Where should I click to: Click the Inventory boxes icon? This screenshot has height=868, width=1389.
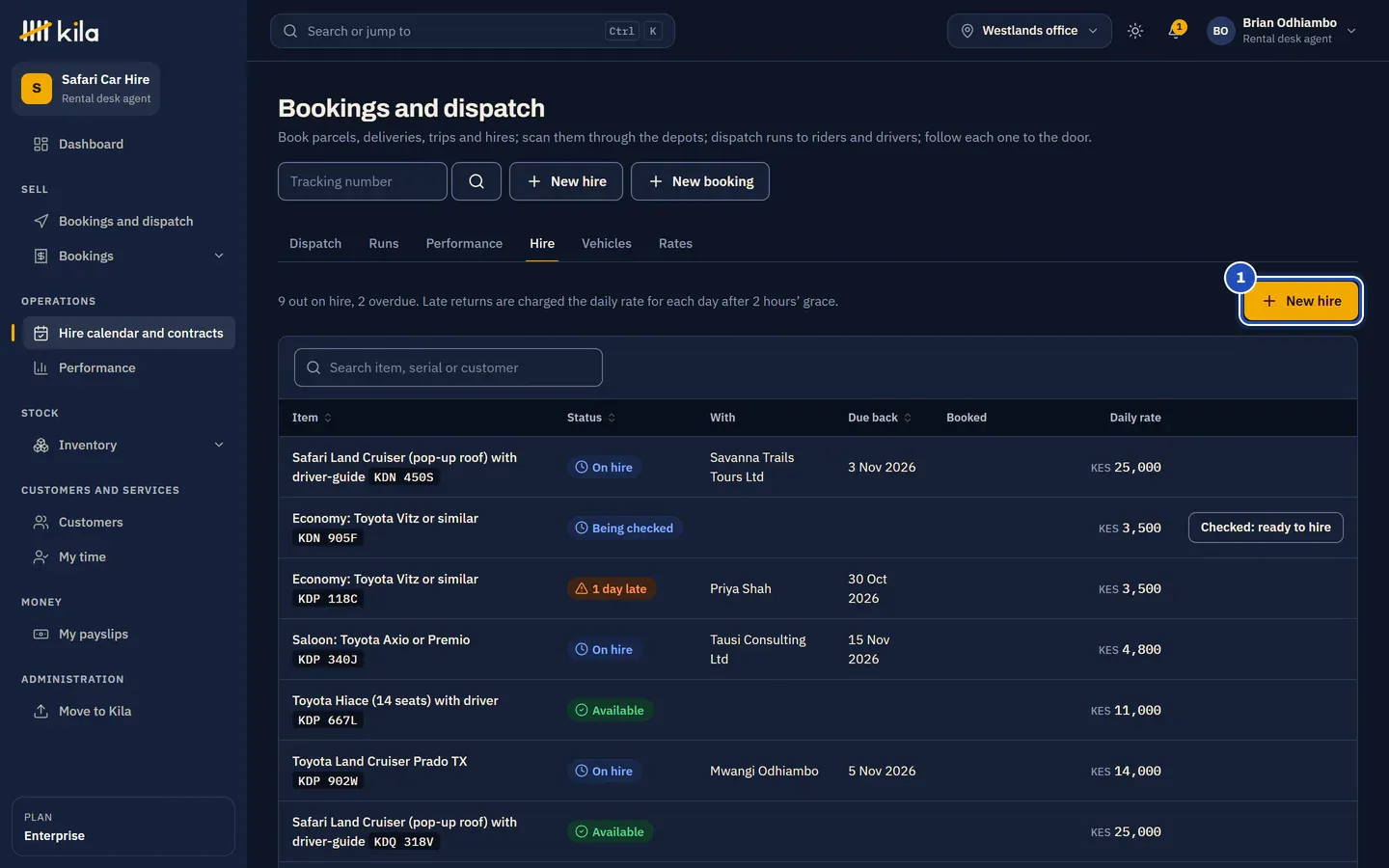41,445
